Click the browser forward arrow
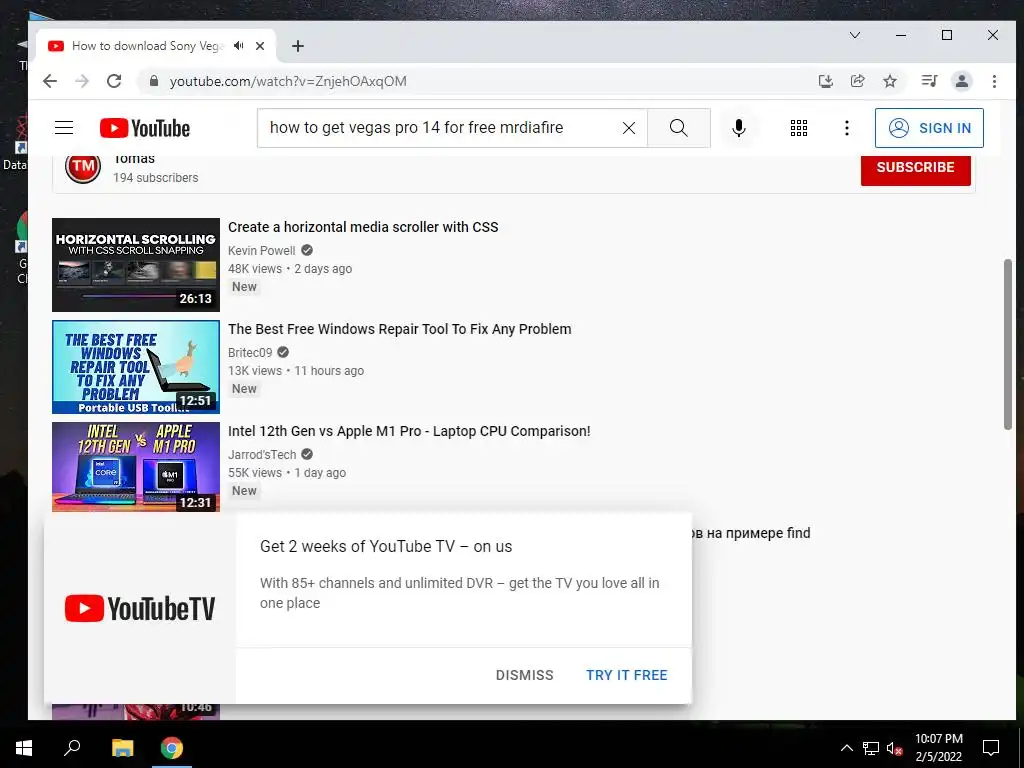This screenshot has width=1024, height=768. pyautogui.click(x=82, y=81)
